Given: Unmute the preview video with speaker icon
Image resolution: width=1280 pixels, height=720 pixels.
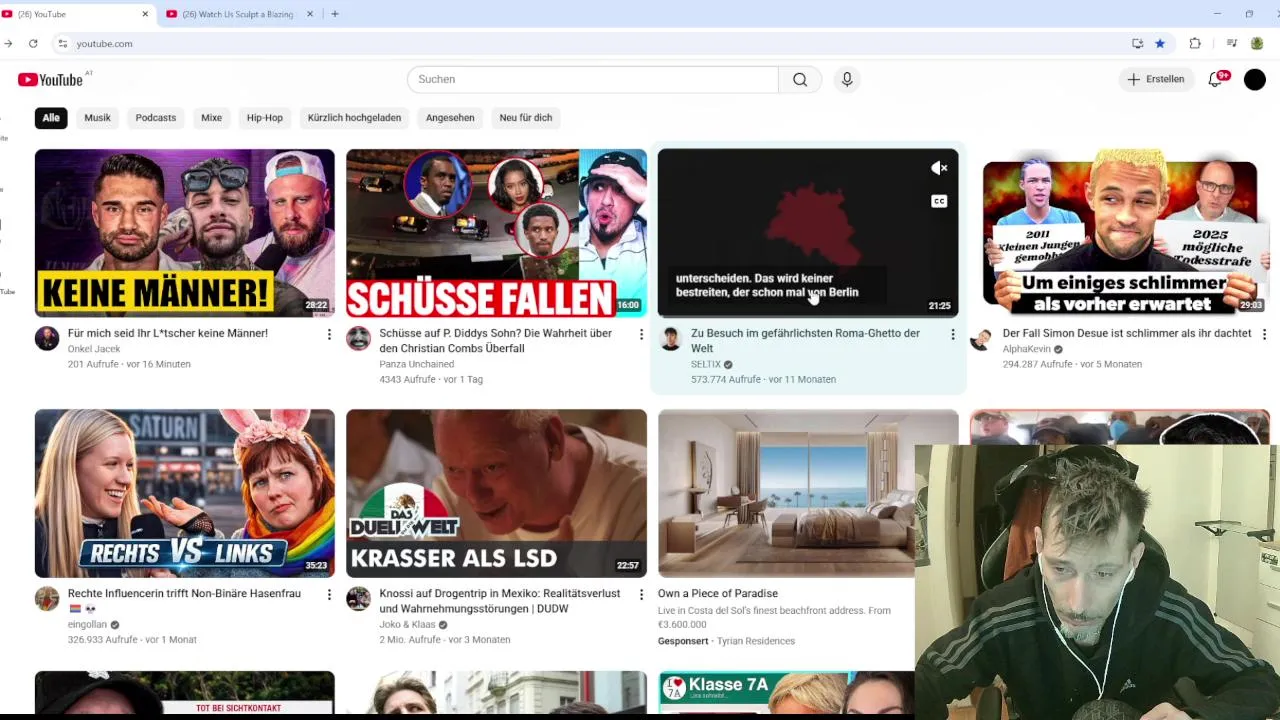Looking at the screenshot, I should (x=939, y=168).
